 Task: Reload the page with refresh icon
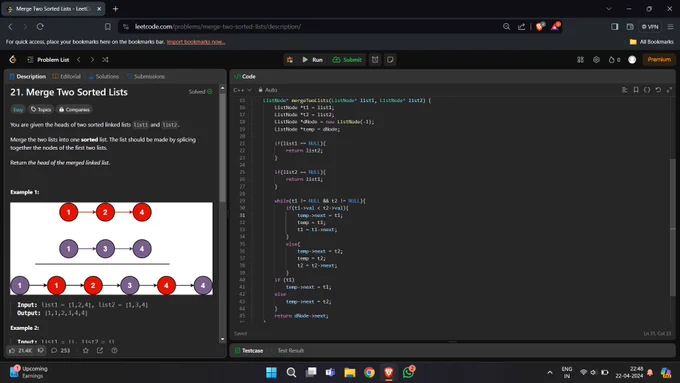coord(40,26)
